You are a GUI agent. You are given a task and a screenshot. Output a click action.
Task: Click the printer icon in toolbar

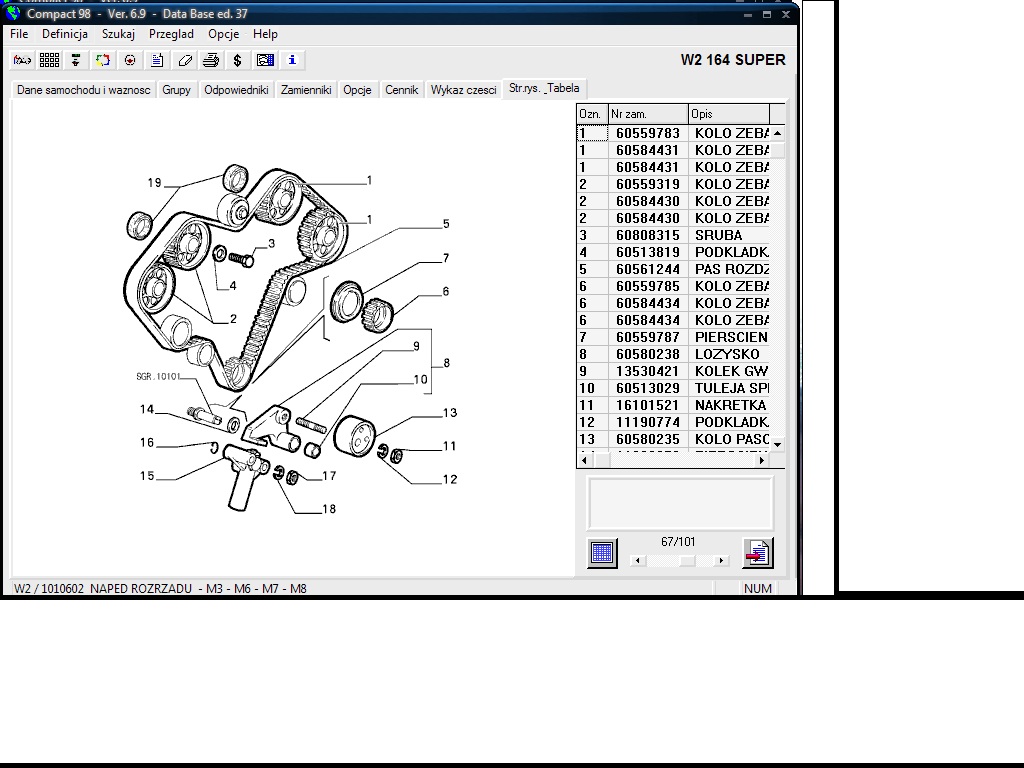211,60
